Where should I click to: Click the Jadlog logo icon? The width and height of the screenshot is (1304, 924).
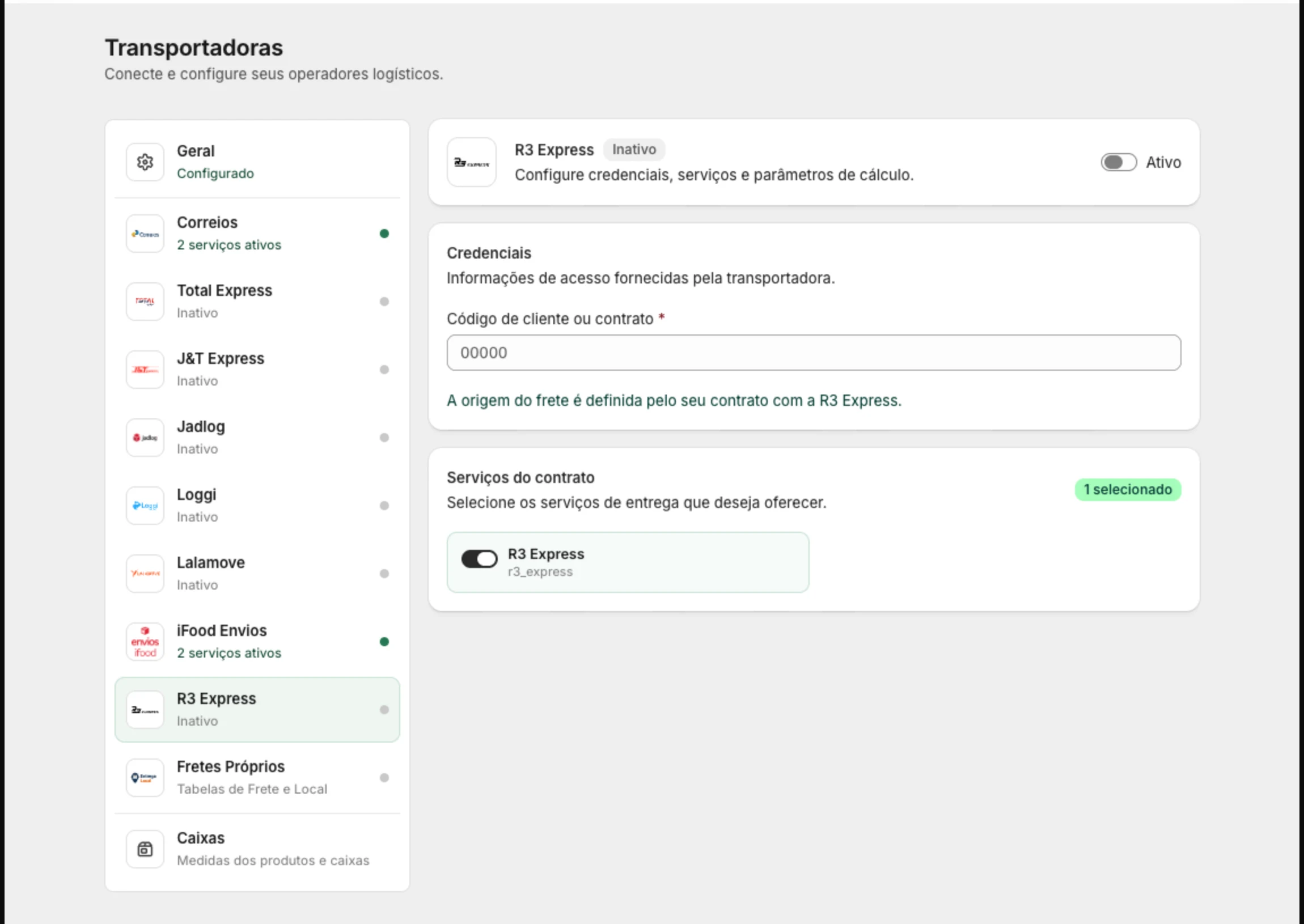click(x=145, y=438)
